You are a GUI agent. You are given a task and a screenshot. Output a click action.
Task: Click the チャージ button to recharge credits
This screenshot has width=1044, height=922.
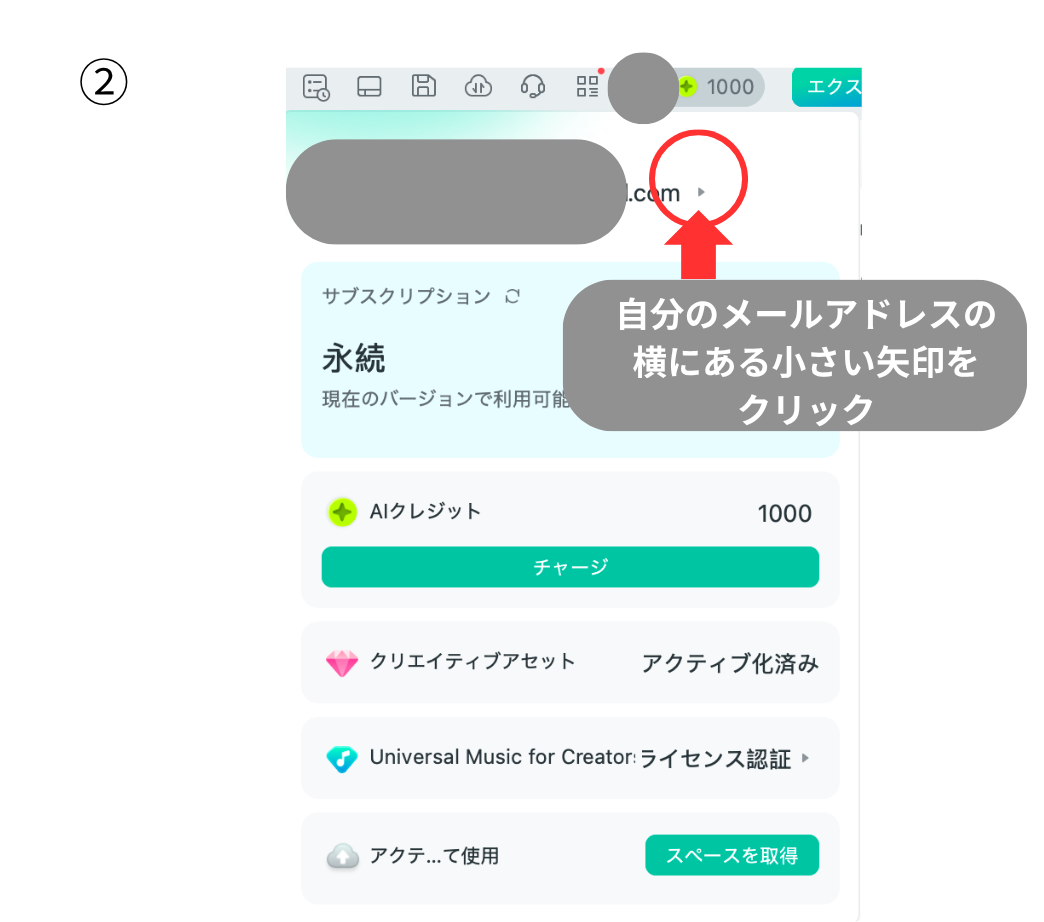pyautogui.click(x=570, y=567)
